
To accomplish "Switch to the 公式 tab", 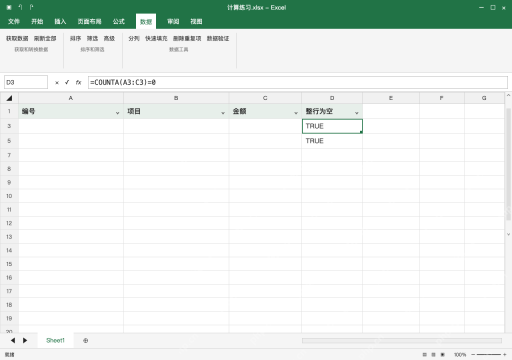I will pyautogui.click(x=119, y=22).
